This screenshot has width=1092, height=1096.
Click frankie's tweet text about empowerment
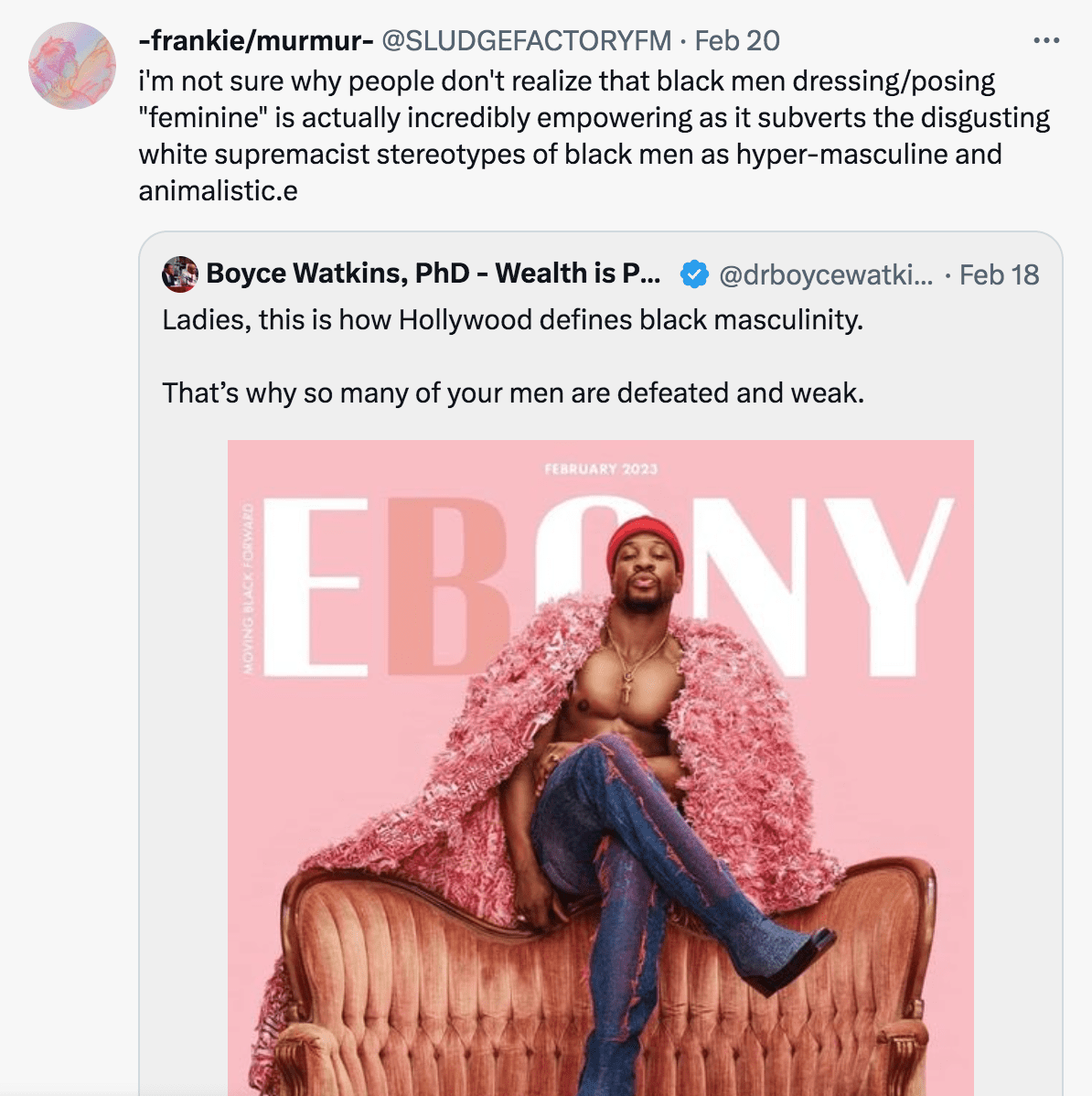point(594,135)
